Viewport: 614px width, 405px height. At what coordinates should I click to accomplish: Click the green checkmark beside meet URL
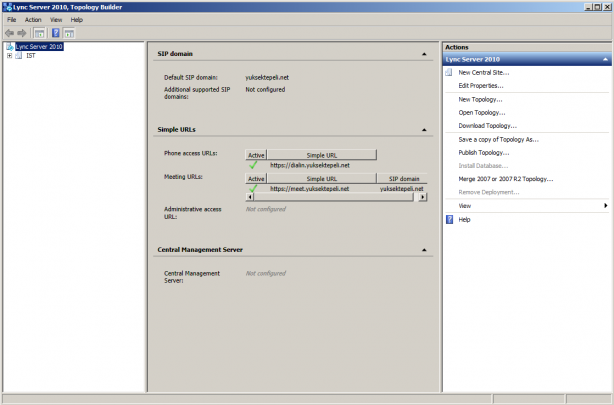pos(253,189)
